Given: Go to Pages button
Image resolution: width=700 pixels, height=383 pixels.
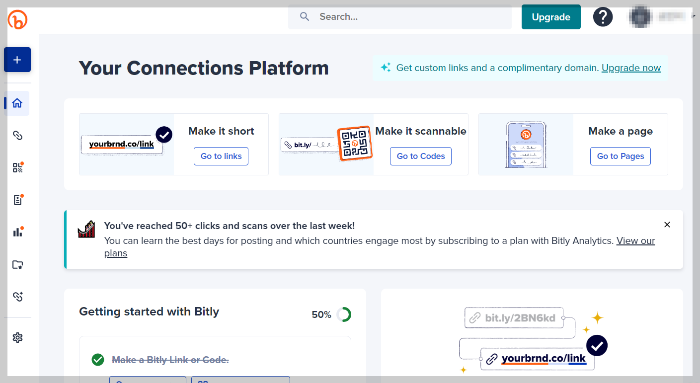Looking at the screenshot, I should (x=621, y=156).
